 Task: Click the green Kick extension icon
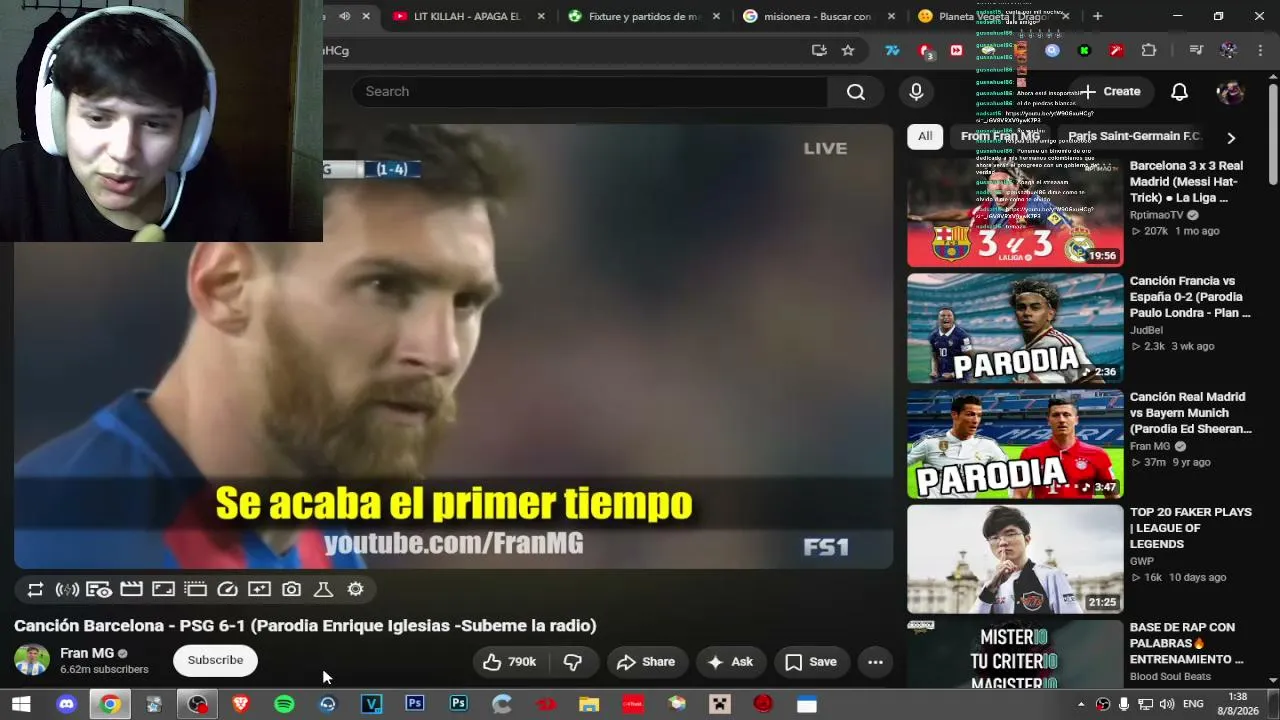click(1084, 50)
